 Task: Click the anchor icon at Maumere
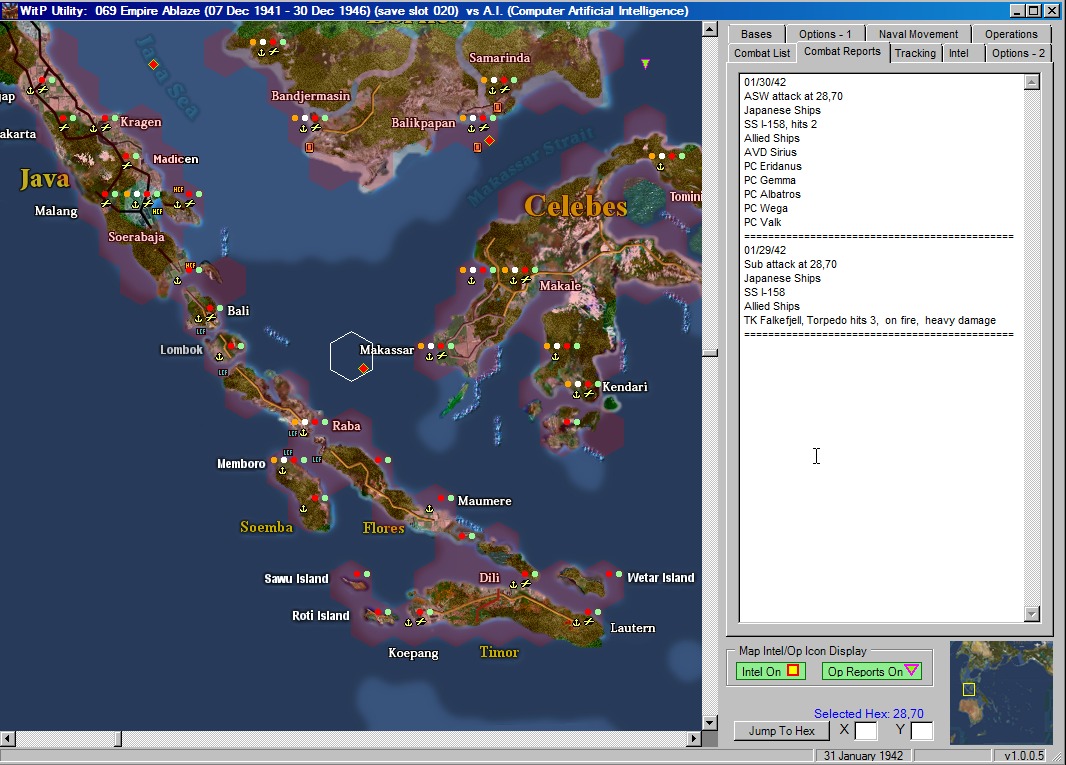(x=429, y=509)
